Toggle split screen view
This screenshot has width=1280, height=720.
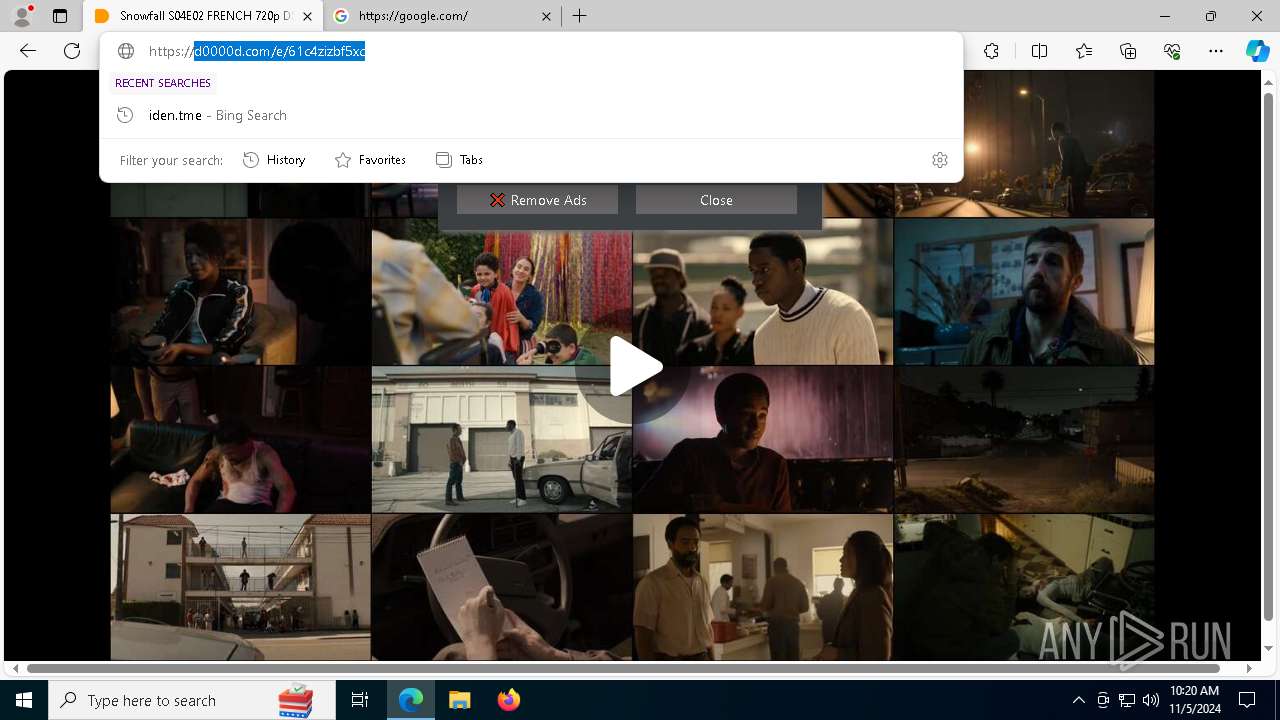click(x=1039, y=51)
